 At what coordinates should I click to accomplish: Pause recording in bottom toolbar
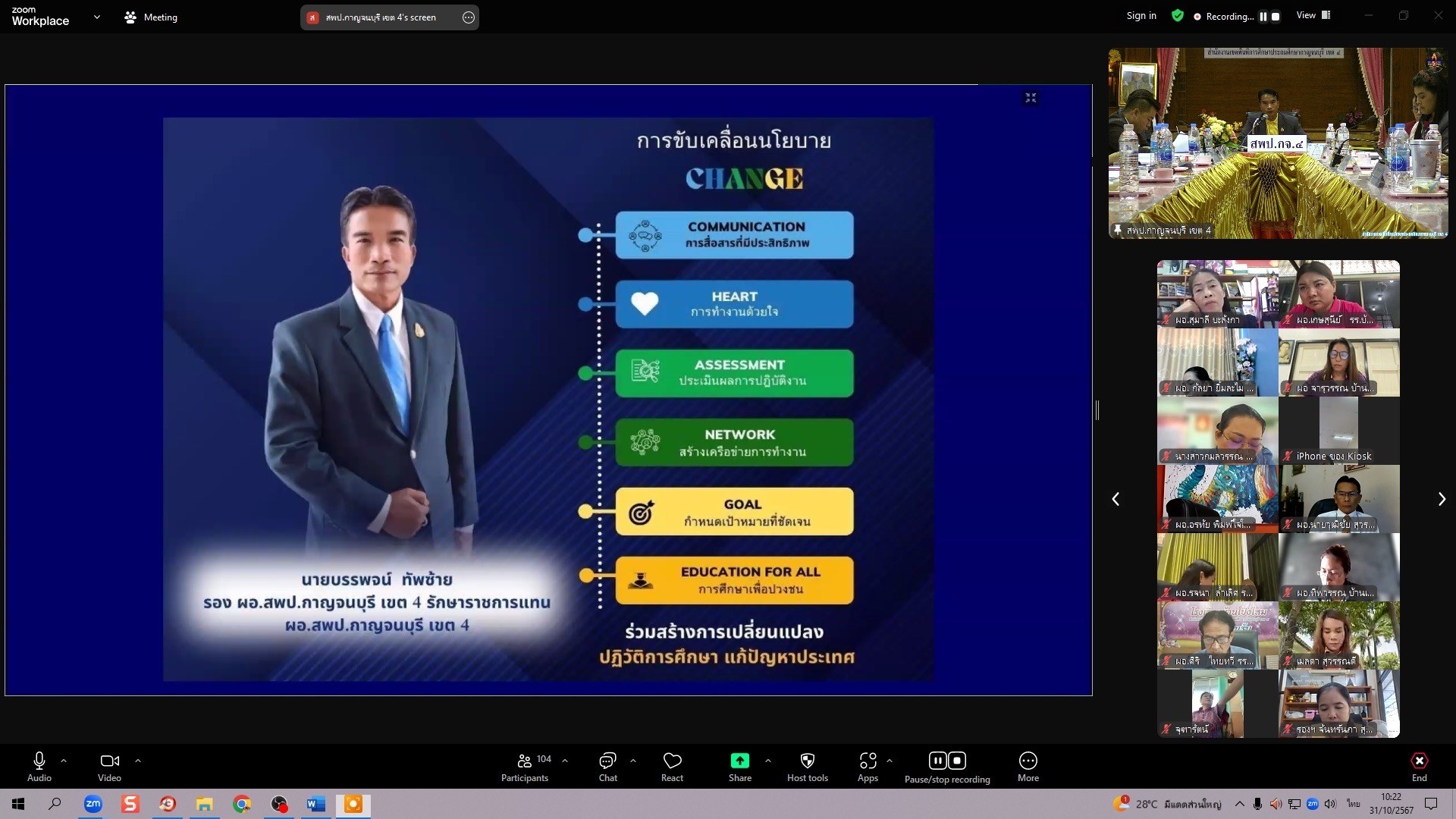(938, 760)
